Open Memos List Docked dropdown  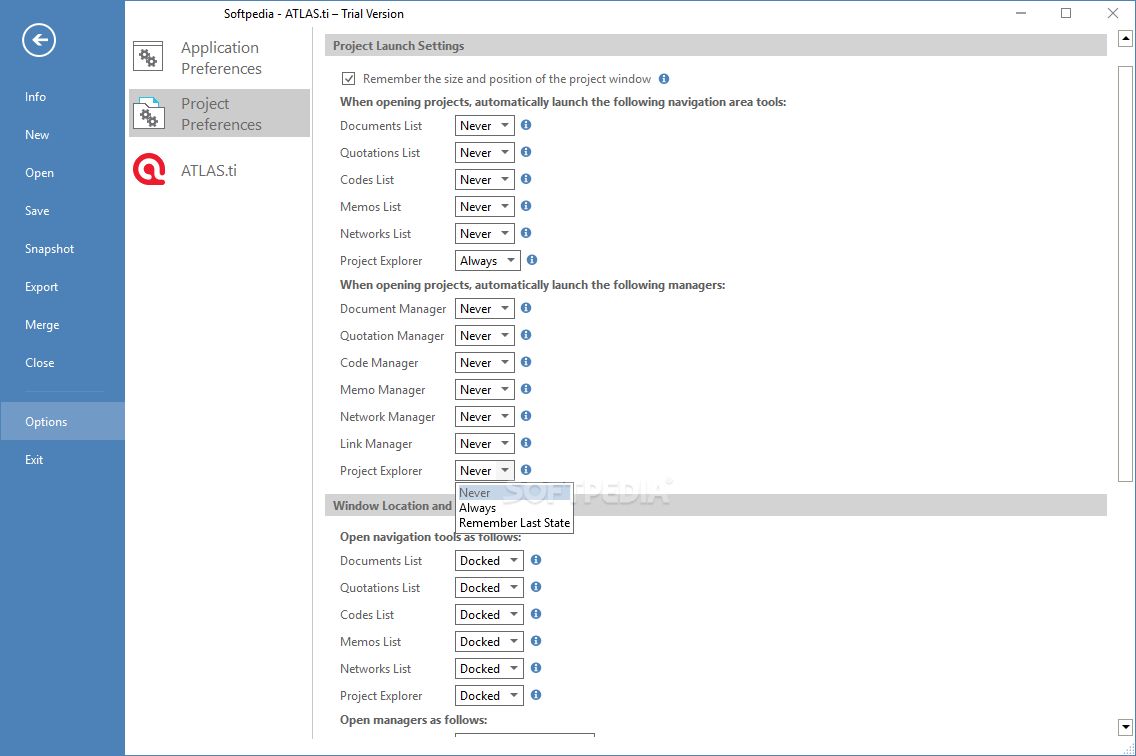click(x=489, y=641)
